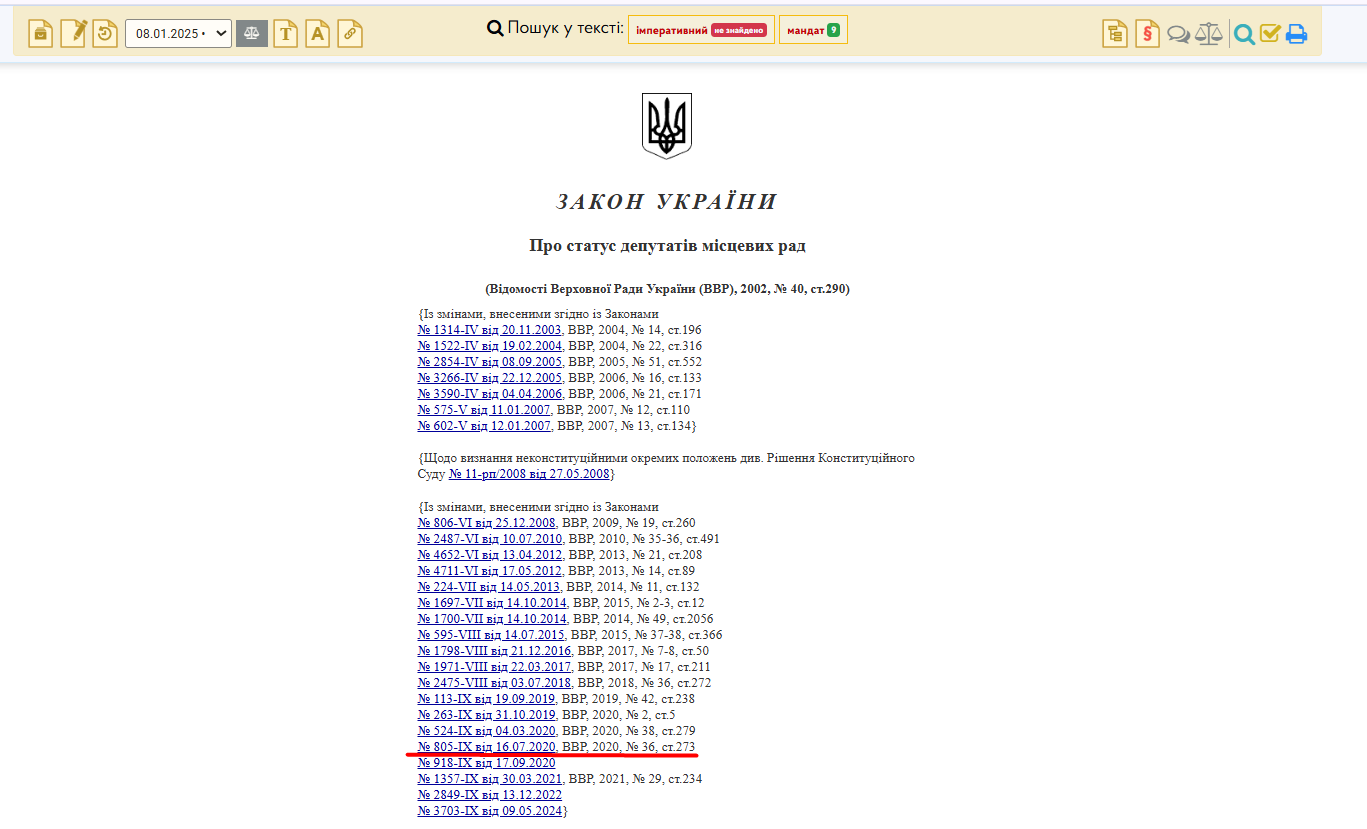This screenshot has width=1367, height=829.
Task: Open law № 1357-IX від 30.03.2021
Action: [x=490, y=779]
